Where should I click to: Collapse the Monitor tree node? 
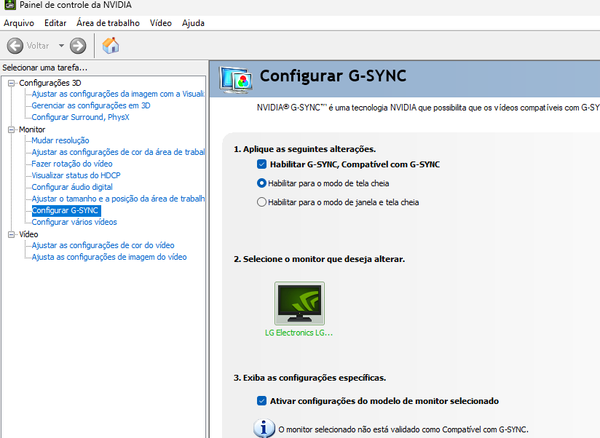(11, 130)
